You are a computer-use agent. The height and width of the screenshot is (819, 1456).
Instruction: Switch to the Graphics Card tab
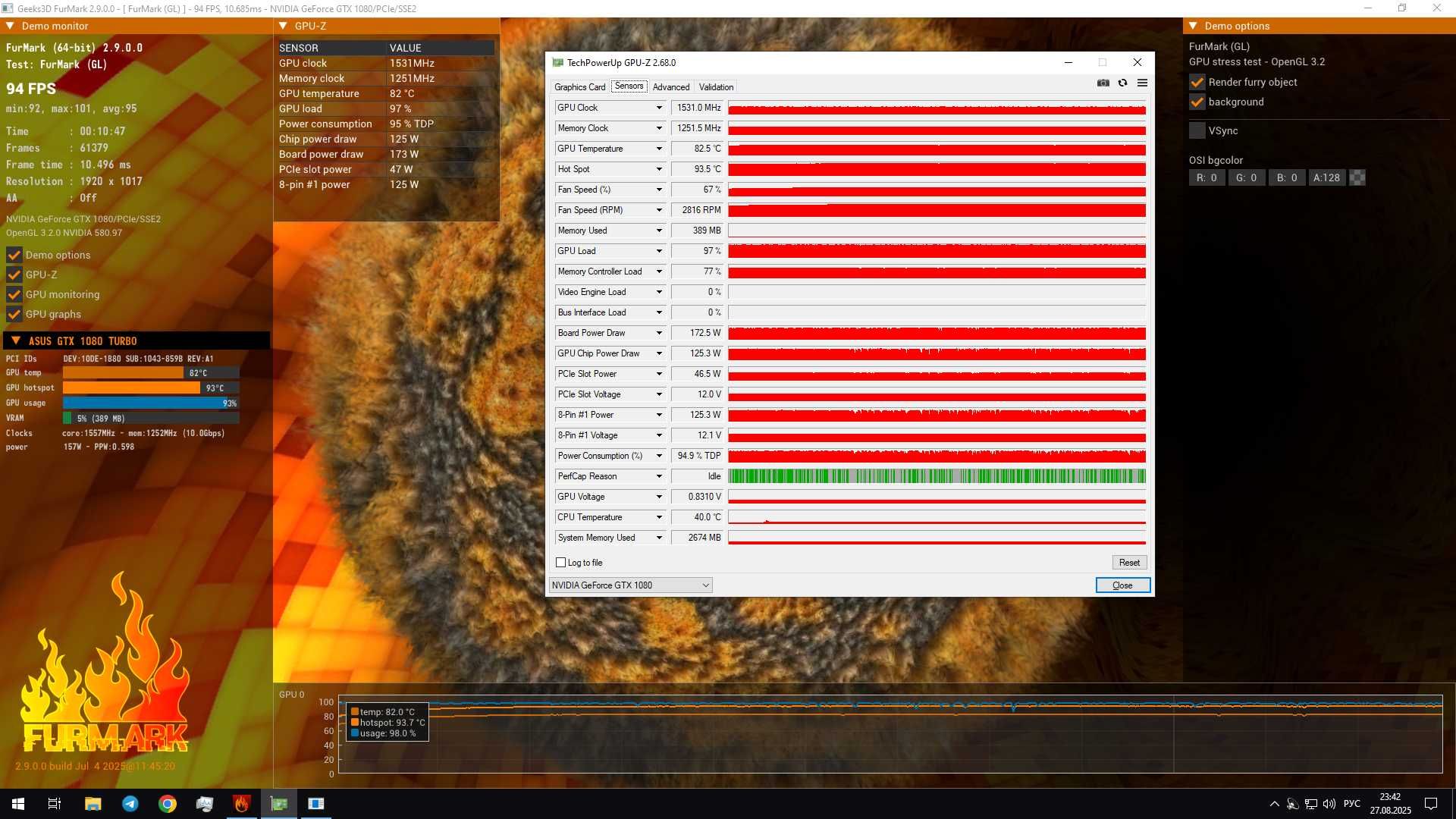pos(579,87)
